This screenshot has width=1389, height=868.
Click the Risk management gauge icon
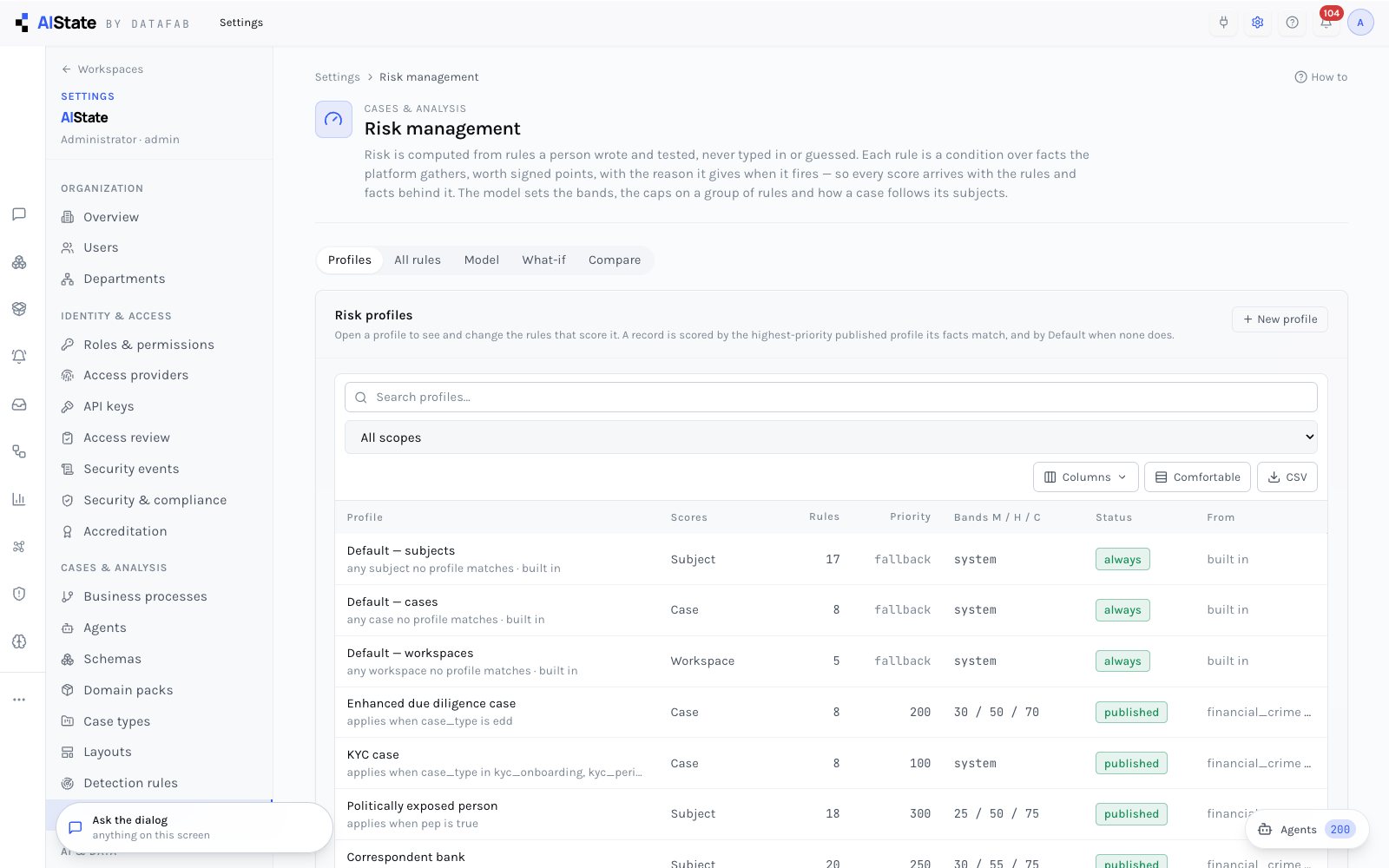point(333,120)
